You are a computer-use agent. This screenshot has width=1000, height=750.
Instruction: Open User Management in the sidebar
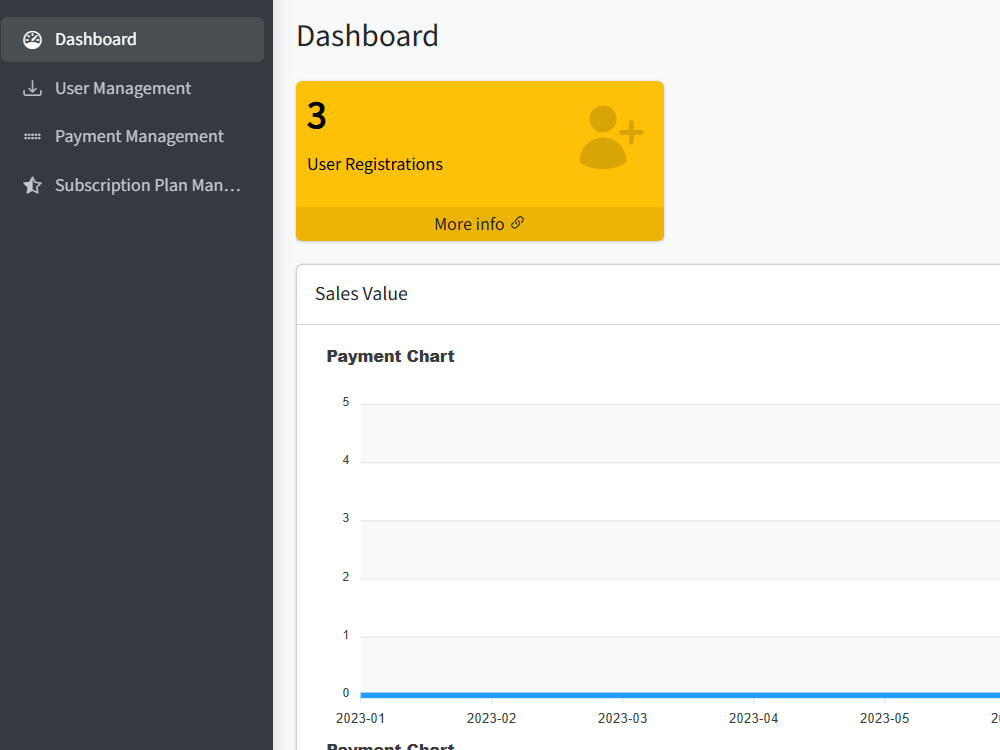click(133, 88)
